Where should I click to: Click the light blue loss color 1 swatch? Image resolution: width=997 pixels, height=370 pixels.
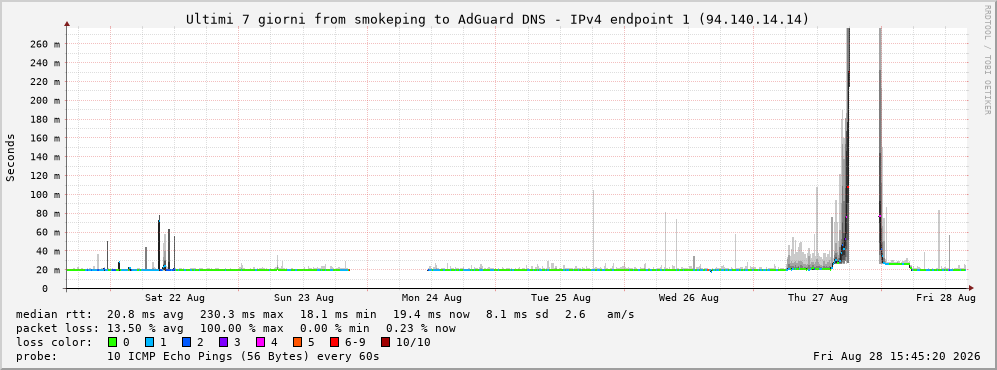point(150,343)
